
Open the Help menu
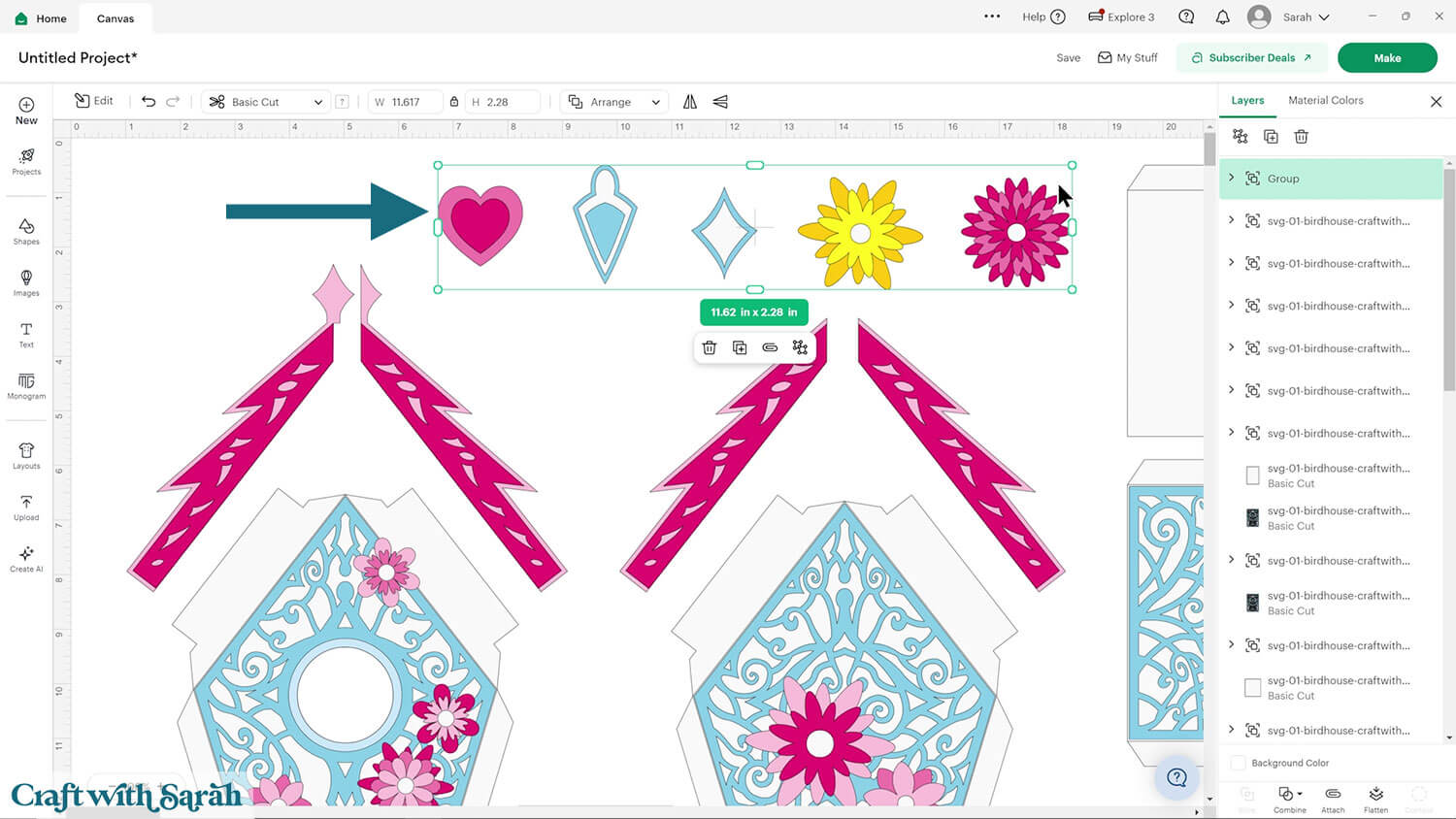(x=1043, y=16)
